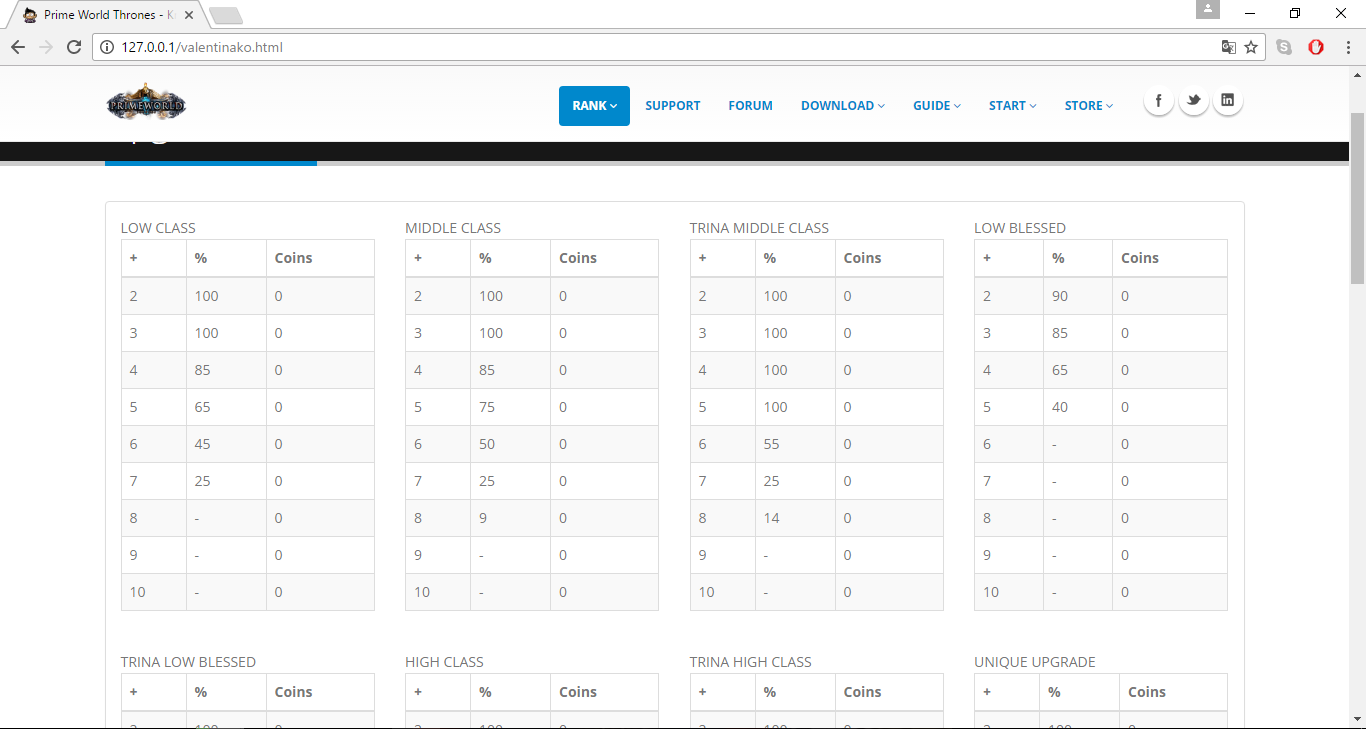
Task: Open the FORUM page
Action: (750, 106)
